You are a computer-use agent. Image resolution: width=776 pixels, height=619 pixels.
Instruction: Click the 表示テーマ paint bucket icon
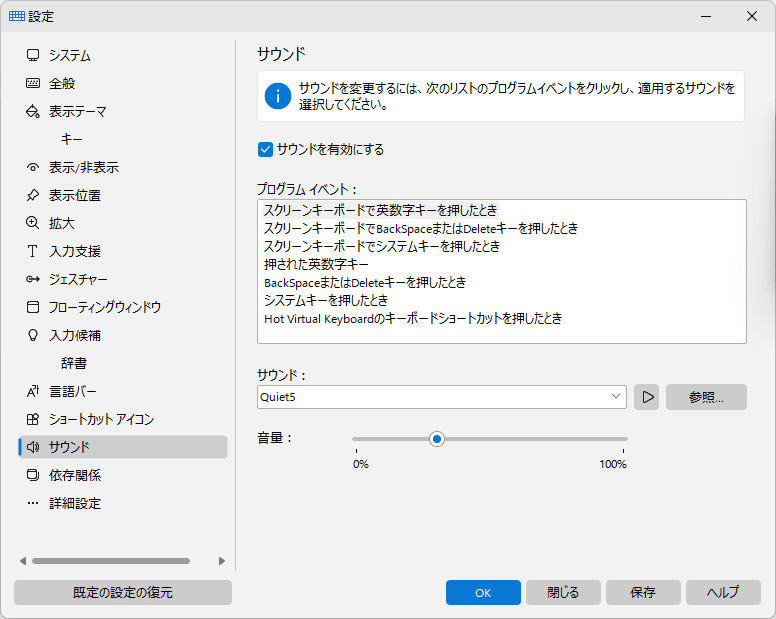point(33,111)
